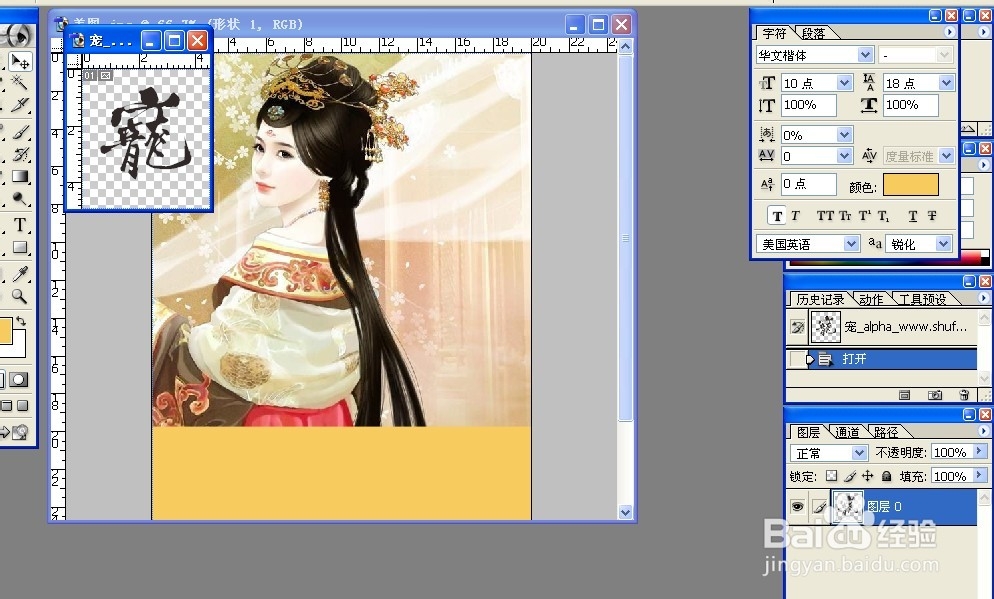Click the baseline shift 0 点 field
This screenshot has width=994, height=599.
(808, 184)
